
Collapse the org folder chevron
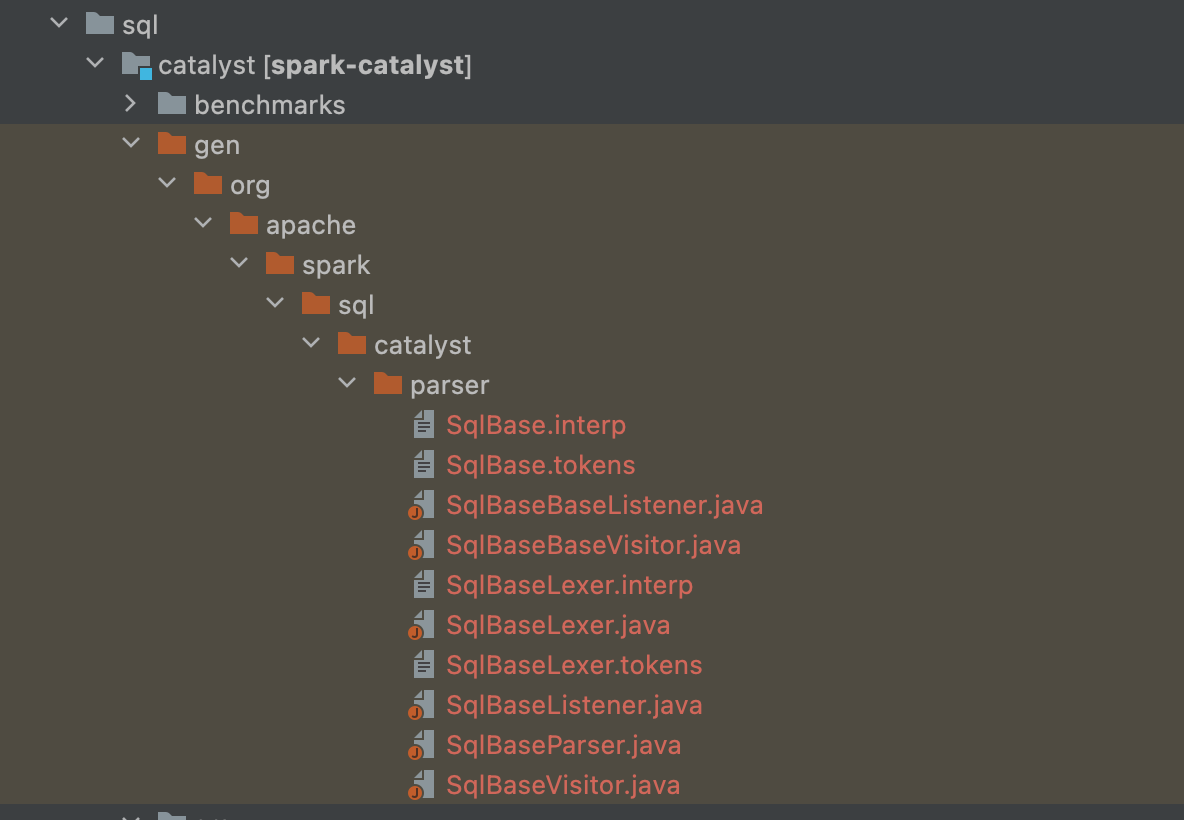click(167, 183)
